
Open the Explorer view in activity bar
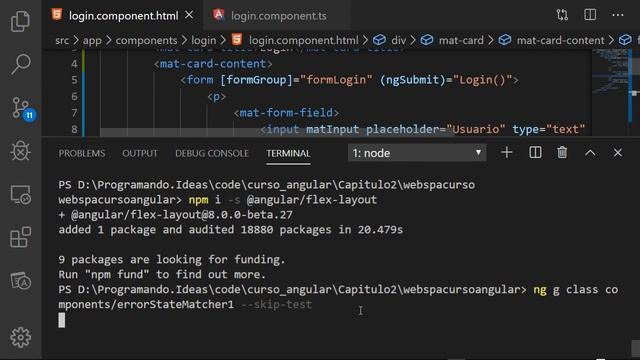(x=20, y=21)
